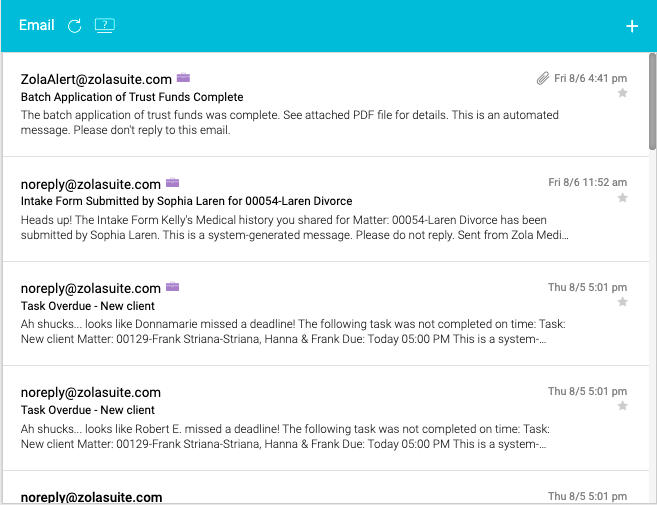
Task: Open the Donnamarie missed deadline message preview
Action: point(293,331)
